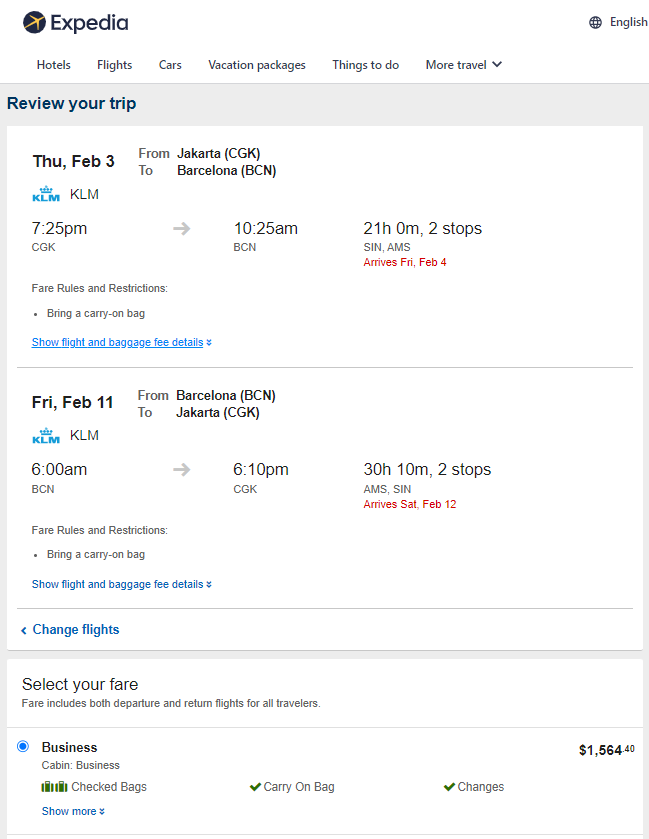The height and width of the screenshot is (839, 649).
Task: Expand Show more under Business fare
Action: point(73,811)
